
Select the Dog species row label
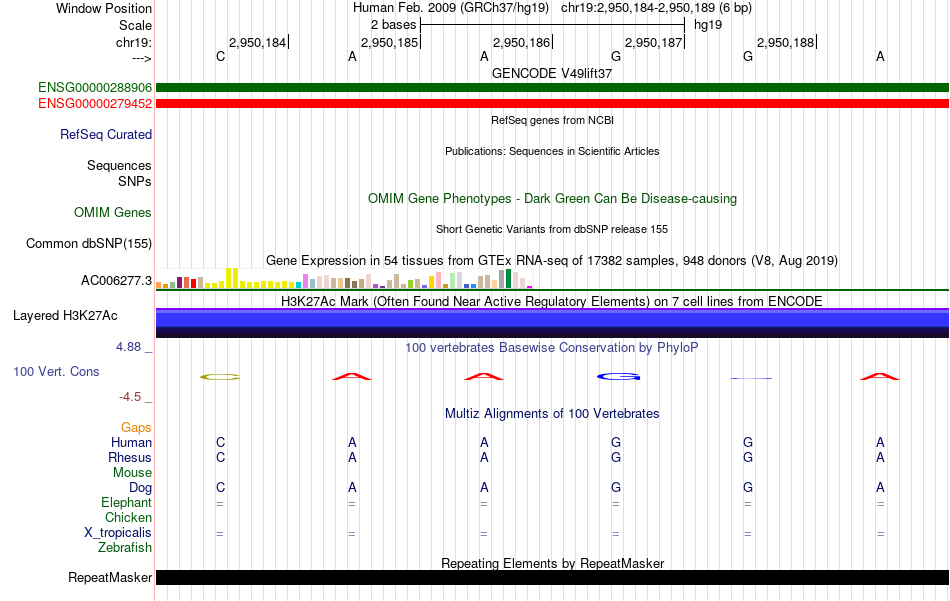[x=140, y=488]
